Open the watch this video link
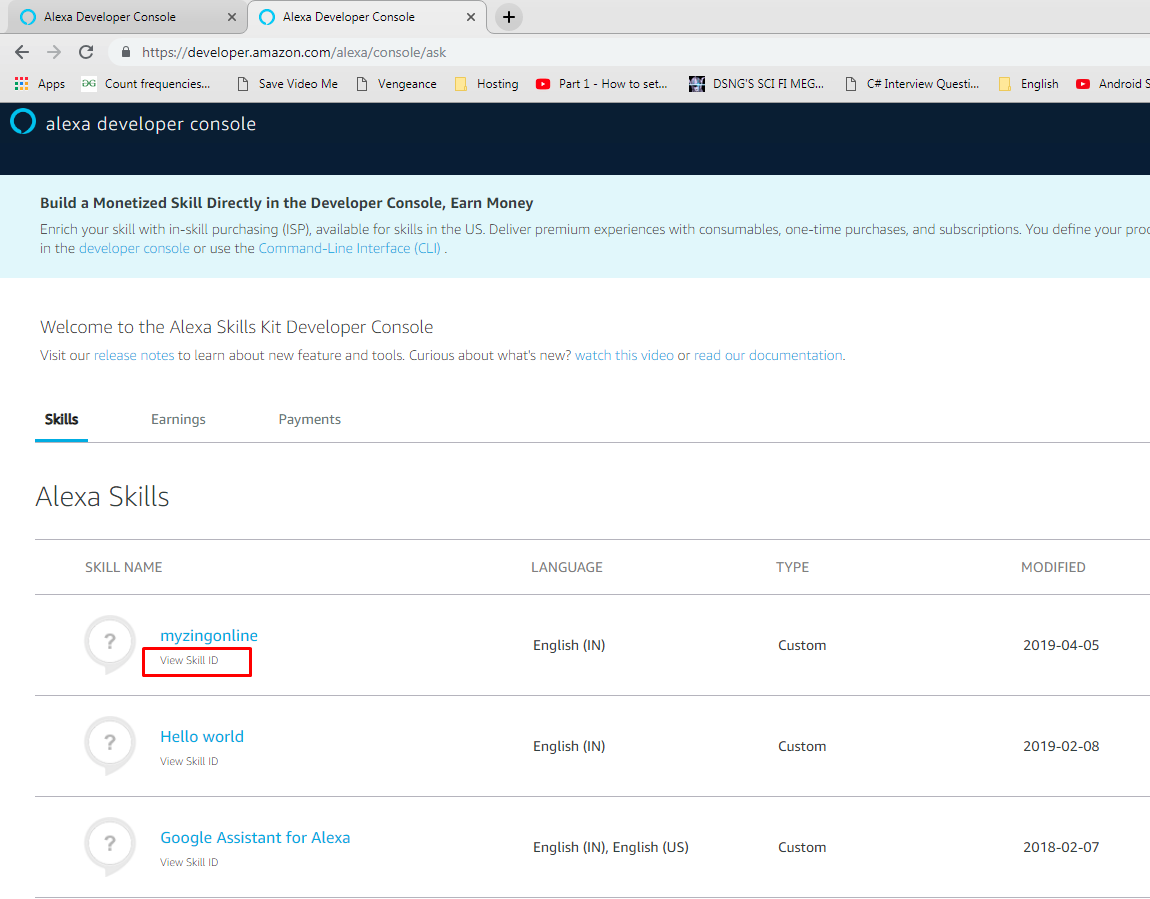Image resolution: width=1150 pixels, height=899 pixels. [624, 355]
